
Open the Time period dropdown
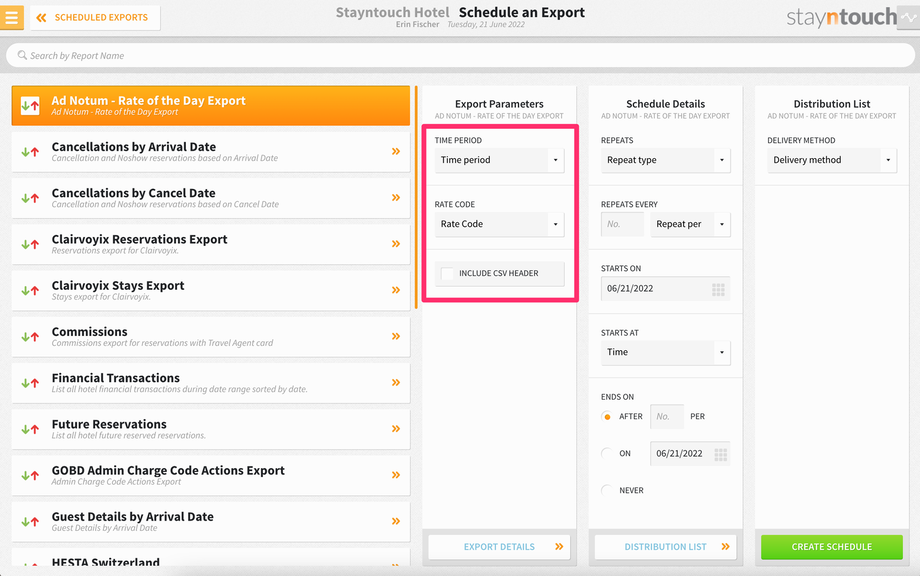click(x=499, y=160)
